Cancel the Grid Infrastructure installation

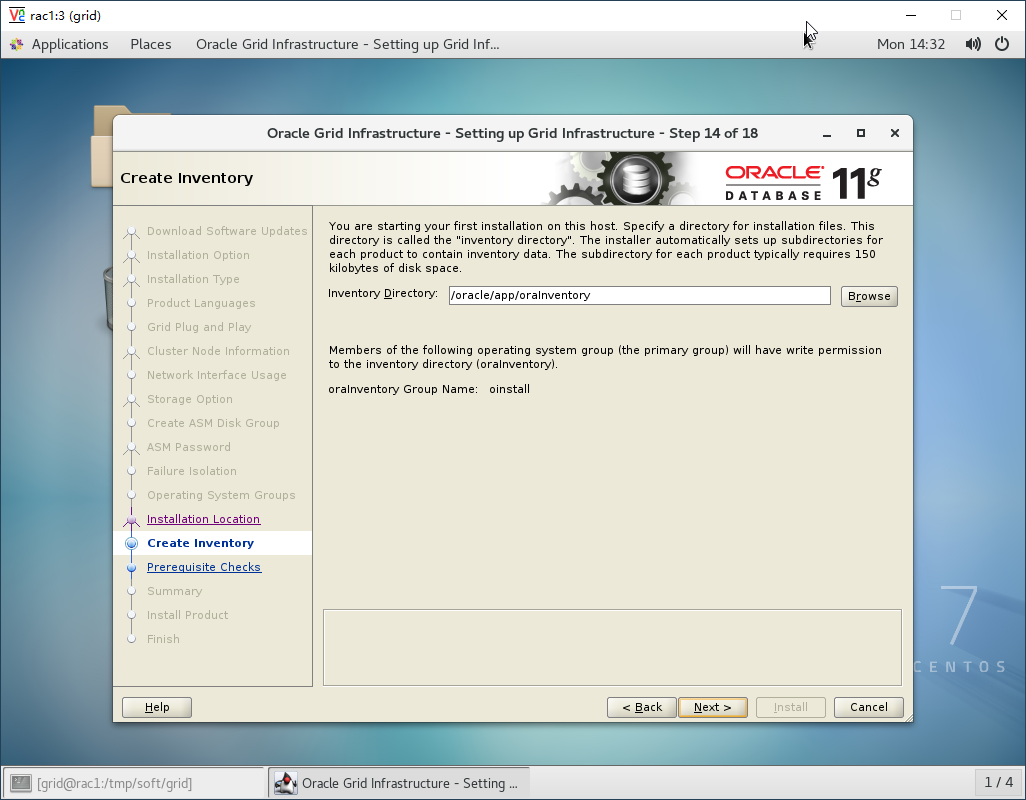tap(868, 707)
